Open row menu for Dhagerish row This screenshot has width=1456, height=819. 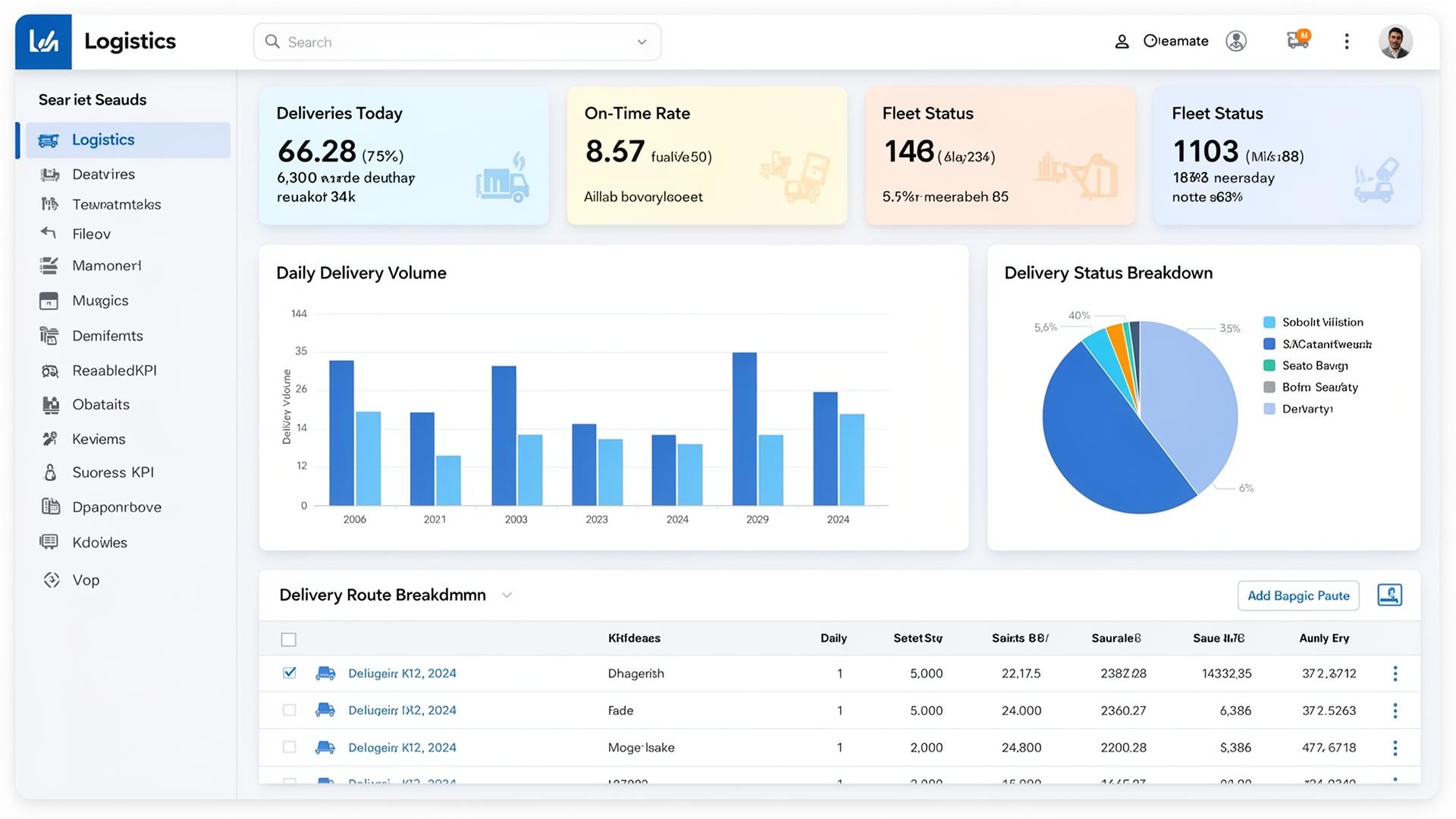click(x=1395, y=673)
